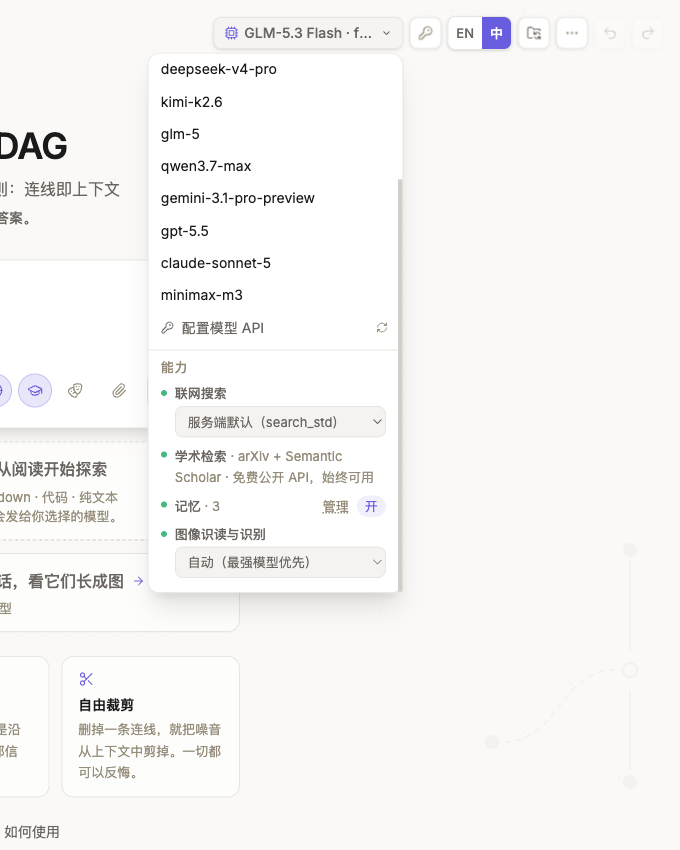Viewport: 680px width, 850px height.
Task: Select gemini-3.1-pro-preview model
Action: (273, 198)
